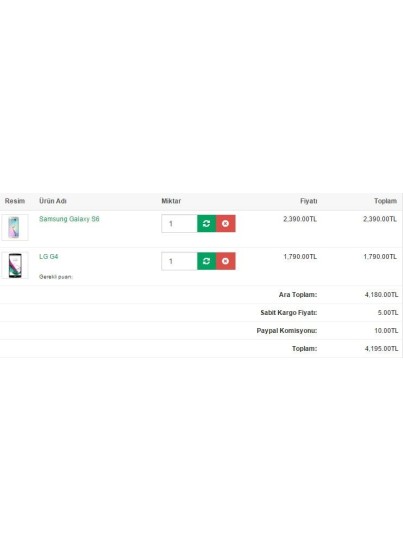The width and height of the screenshot is (403, 550).
Task: Follow the Samsung Galaxy S6 product link
Action: point(69,219)
